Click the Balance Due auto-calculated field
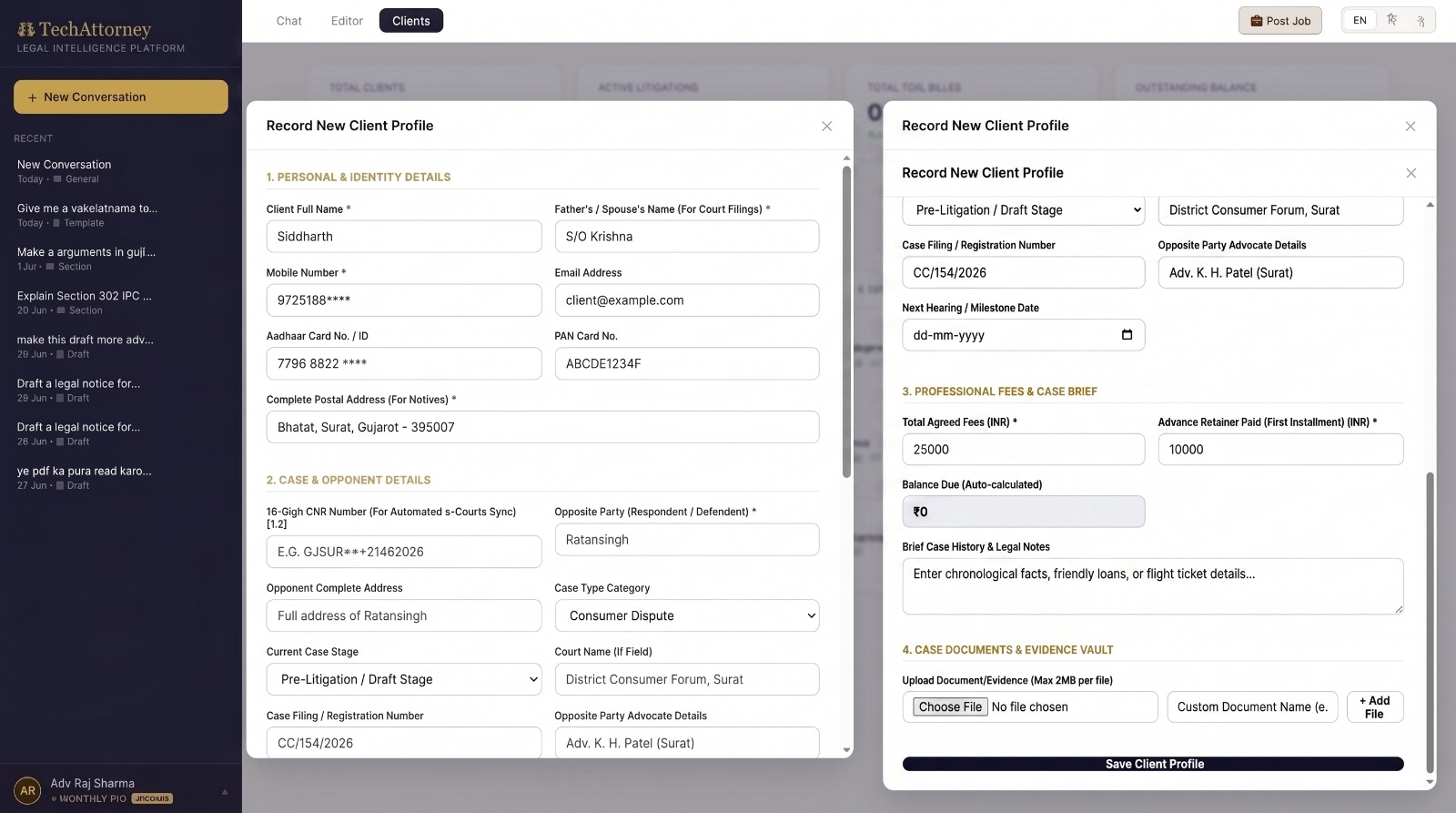Screen dimensions: 1456x813 point(1024,512)
